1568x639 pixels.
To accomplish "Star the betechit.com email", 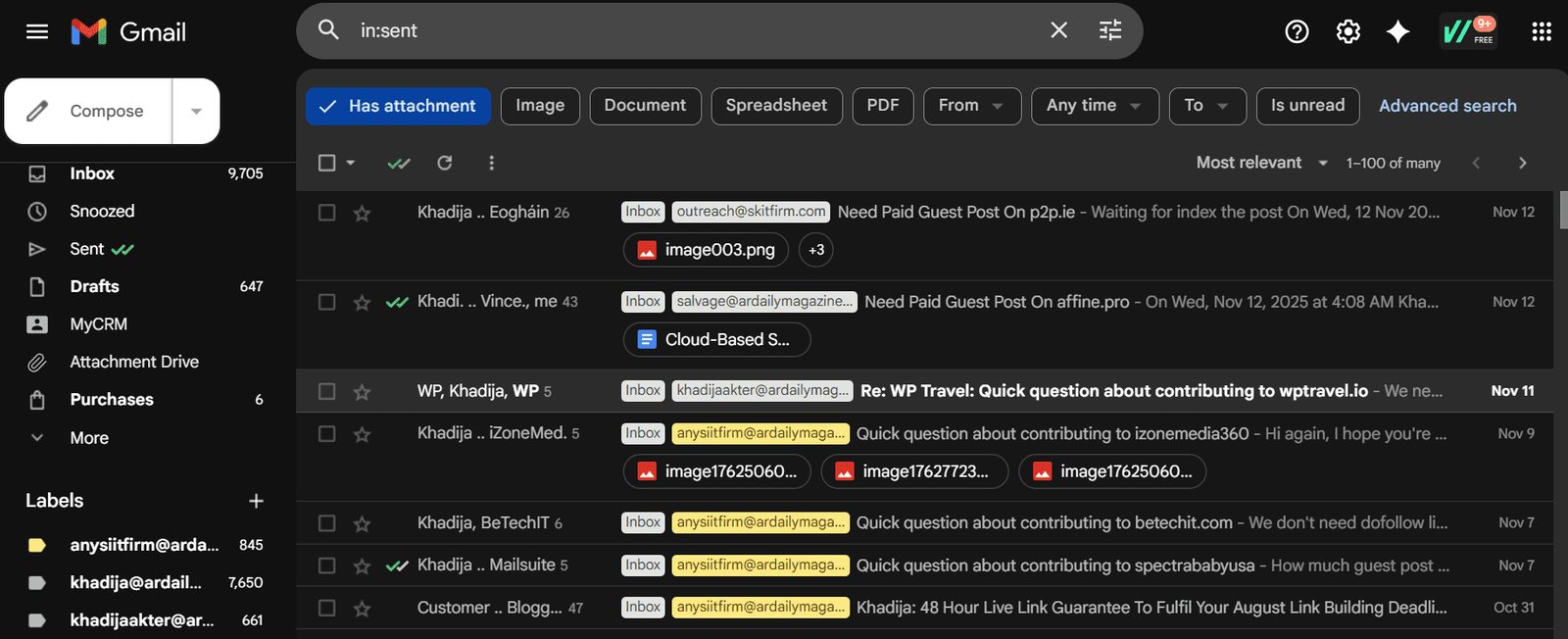I will [x=362, y=523].
